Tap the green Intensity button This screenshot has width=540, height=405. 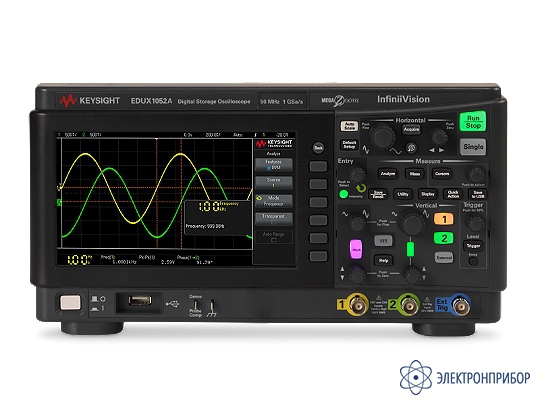[x=344, y=195]
